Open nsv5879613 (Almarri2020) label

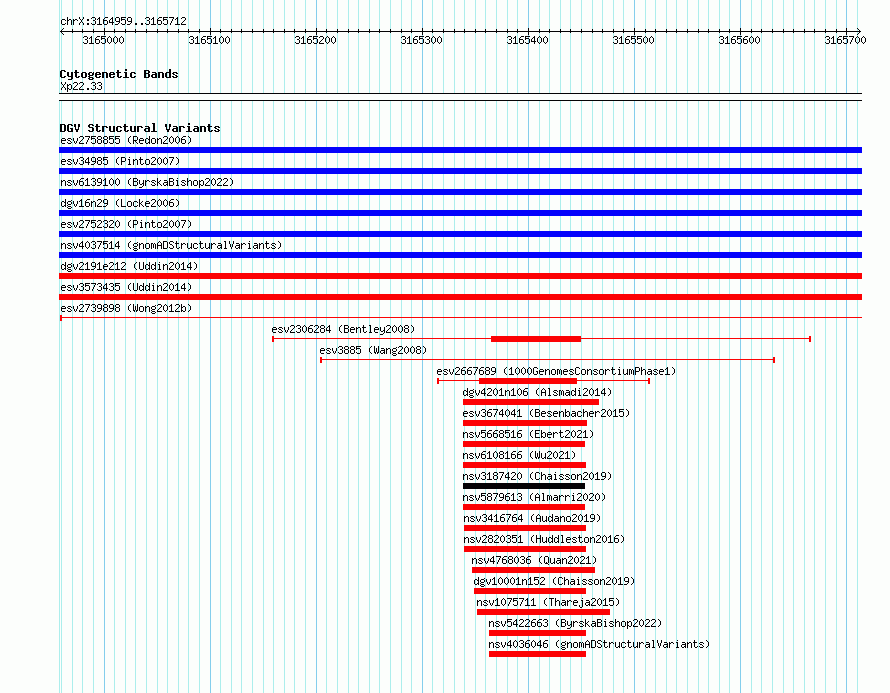click(534, 497)
